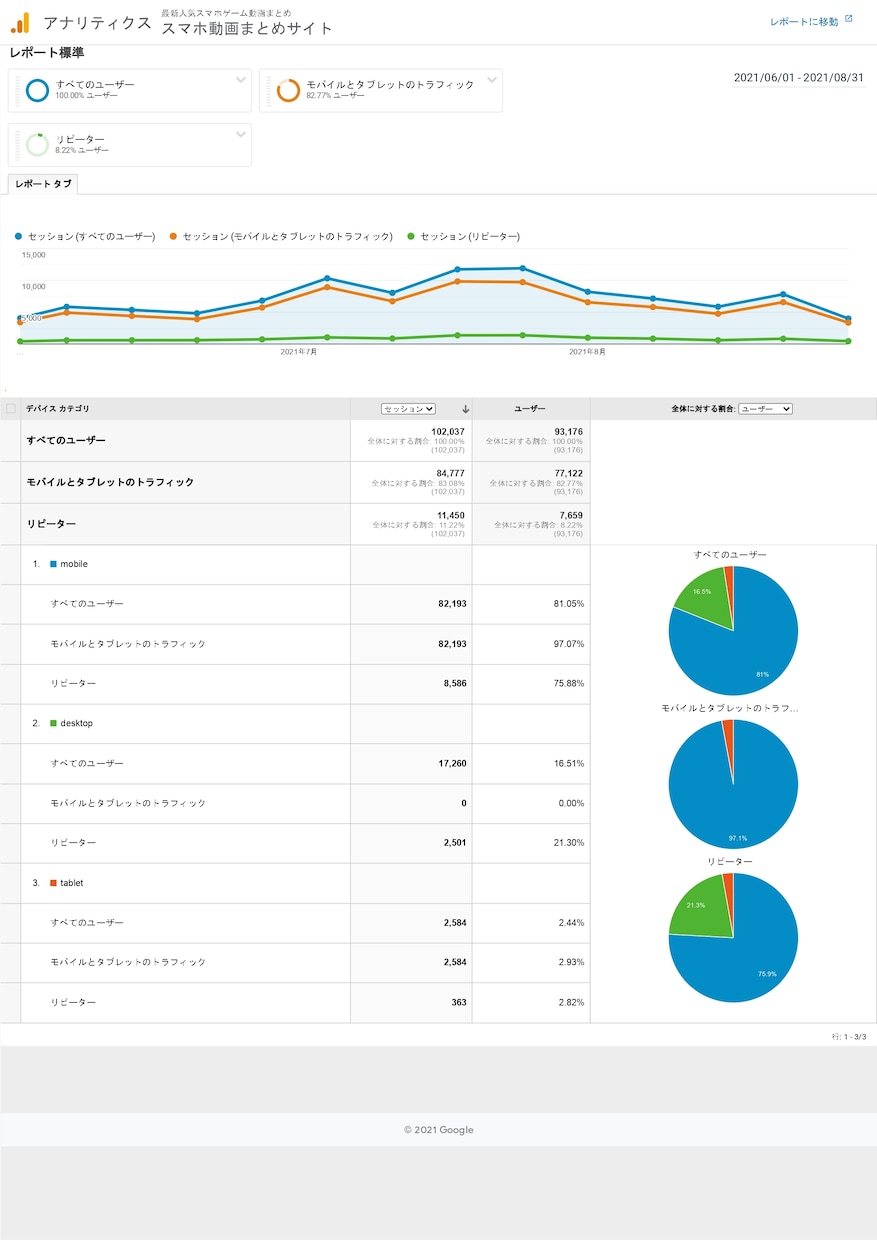
Task: Open the external link icon beside レポートに移動
Action: click(849, 19)
